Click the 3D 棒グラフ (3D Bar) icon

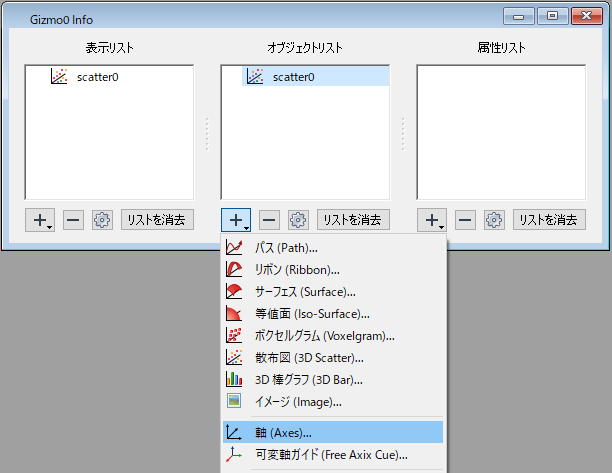[x=234, y=379]
